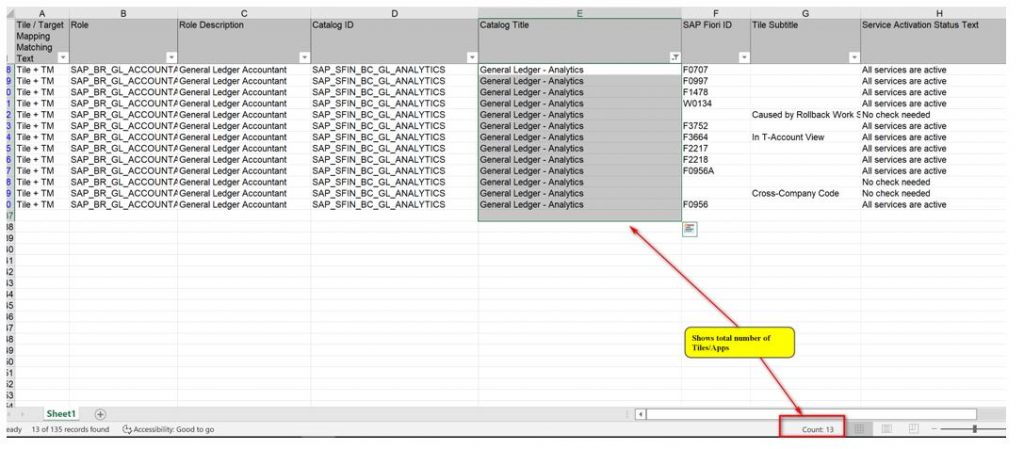Switch to Normal view in status bar

click(x=859, y=429)
